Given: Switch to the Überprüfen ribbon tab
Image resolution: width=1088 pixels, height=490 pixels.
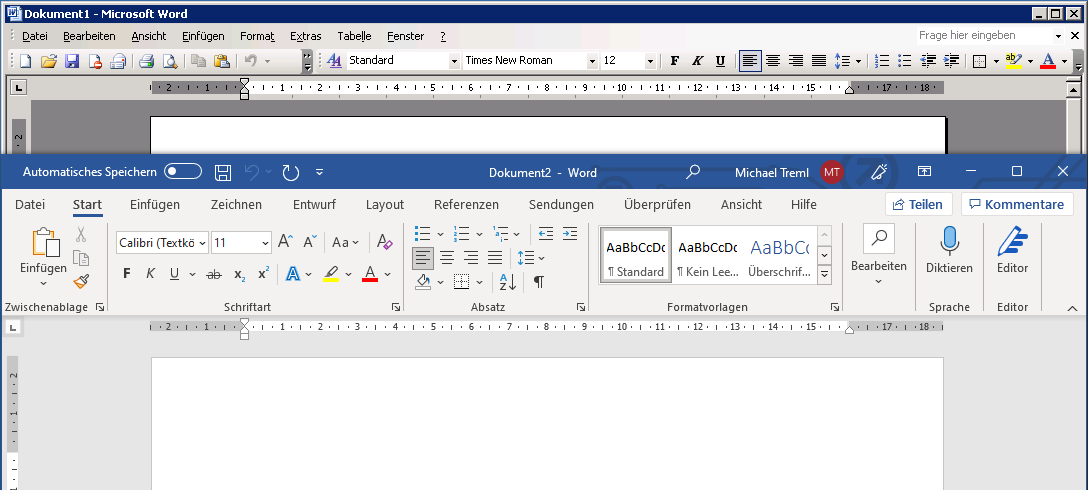Looking at the screenshot, I should [x=657, y=204].
